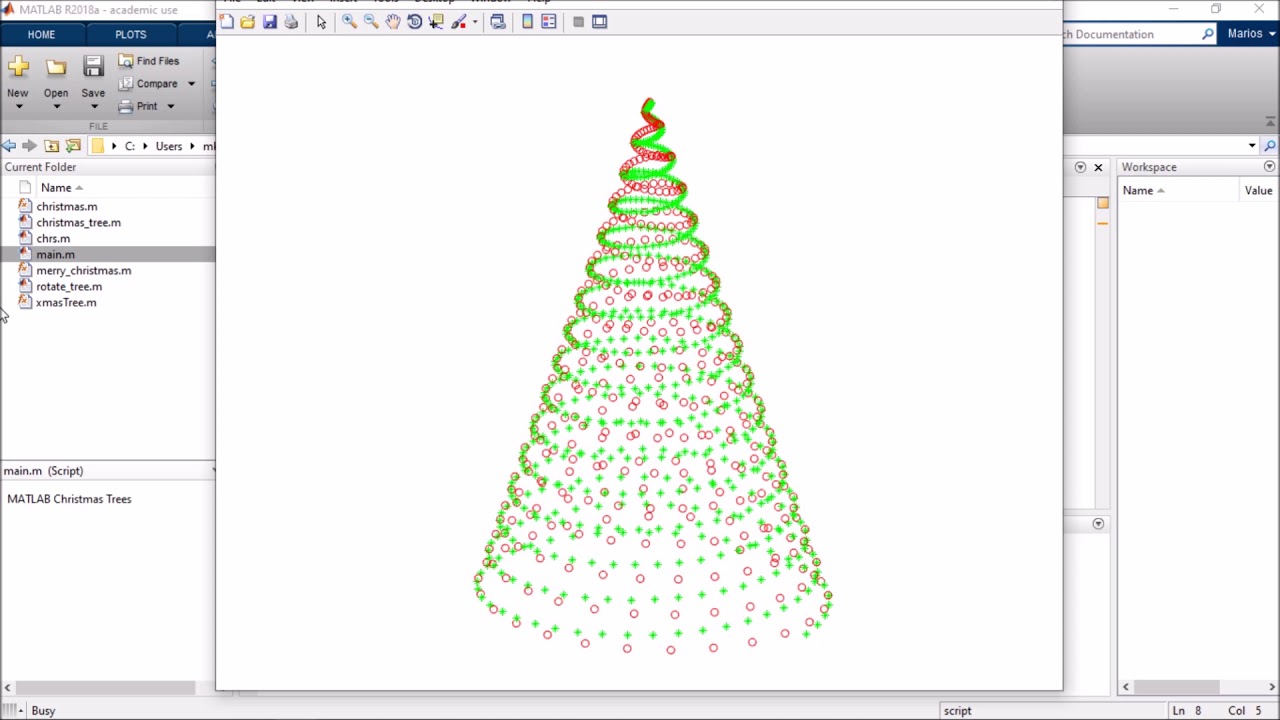Click the Show Plot Tools and Dock Figure icon
1280x720 pixels.
click(600, 22)
